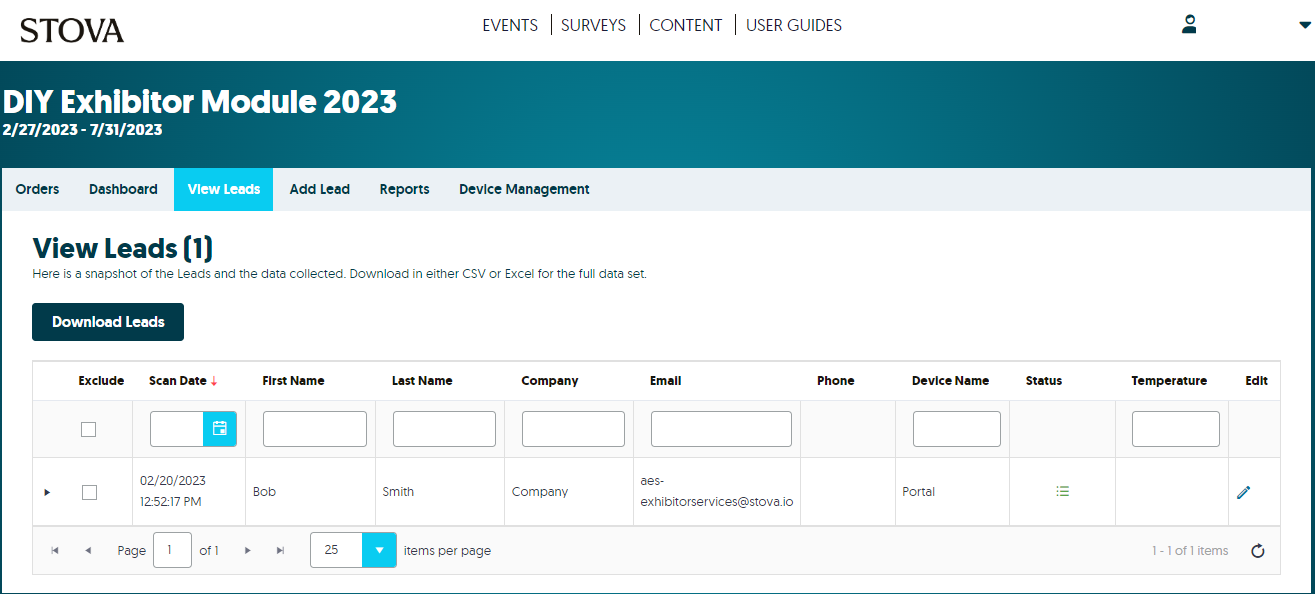Check Exclude for the Bob Smith lead
Image resolution: width=1315 pixels, height=594 pixels.
[x=89, y=492]
